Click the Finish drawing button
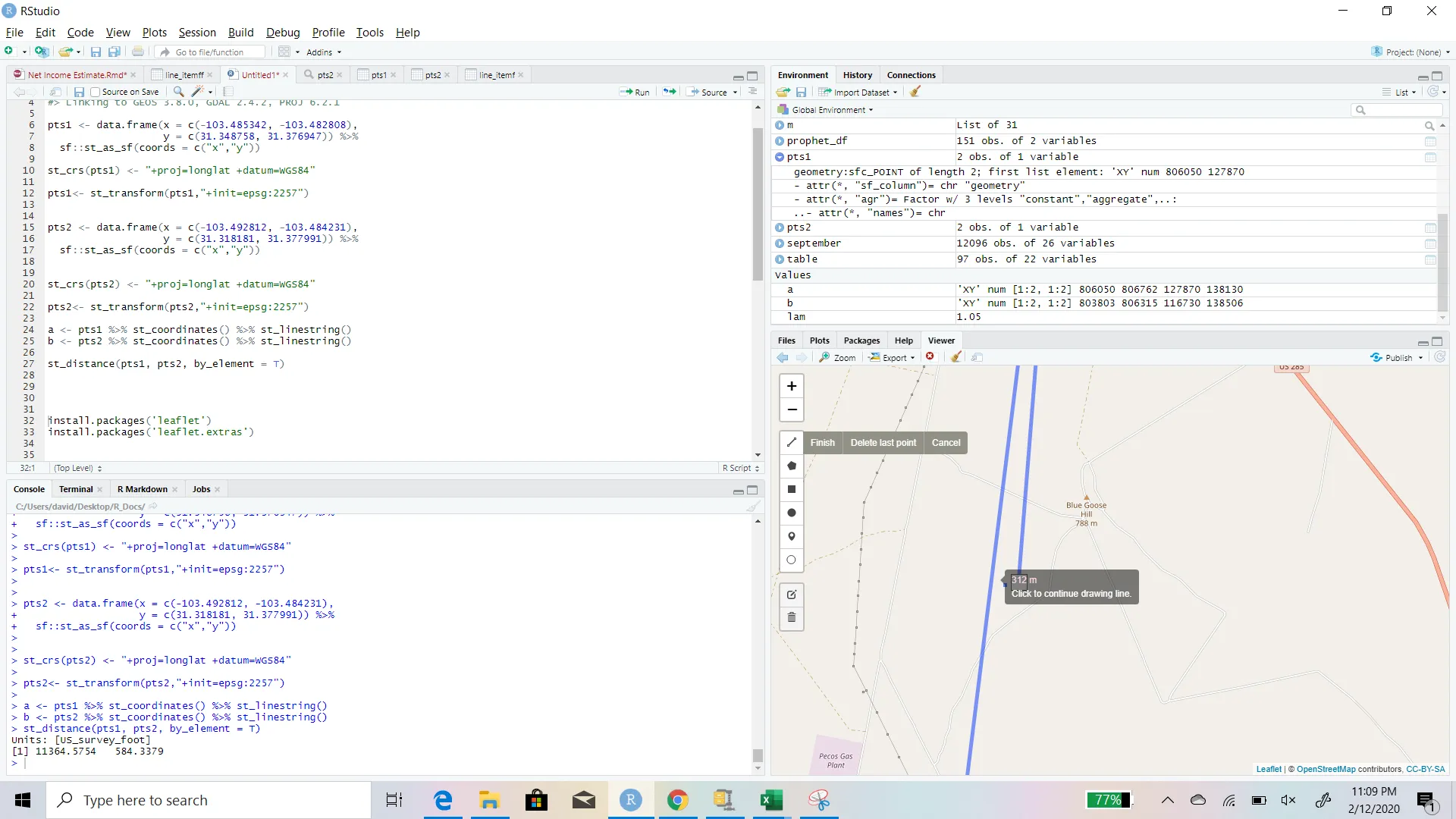The height and width of the screenshot is (819, 1456). (x=822, y=443)
